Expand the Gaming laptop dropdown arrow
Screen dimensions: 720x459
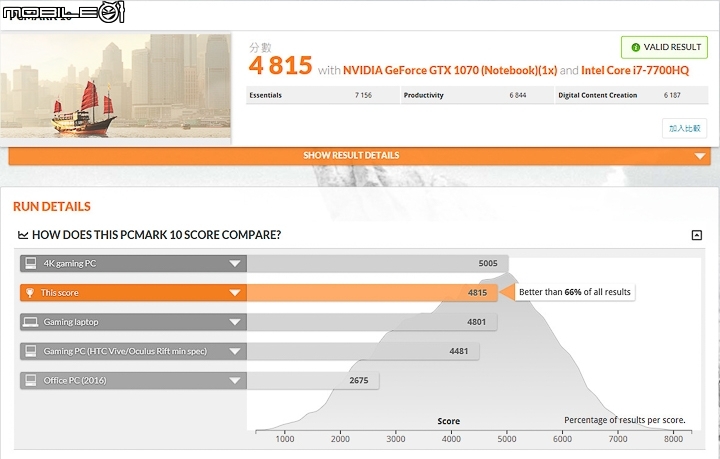tap(235, 322)
